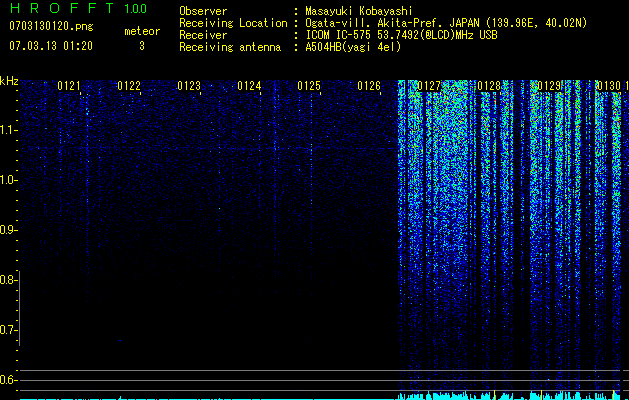The height and width of the screenshot is (400, 629).
Task: Click the 0.8 kHz axis tick label
Action: coord(8,280)
